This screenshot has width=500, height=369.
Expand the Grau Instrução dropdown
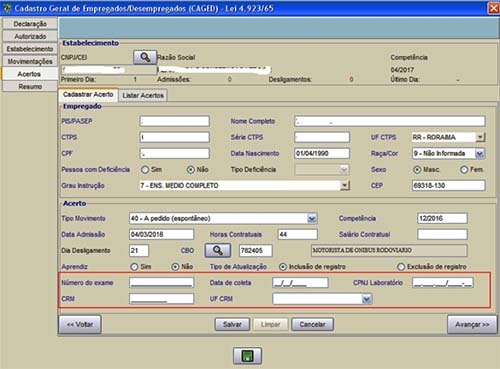pos(345,185)
